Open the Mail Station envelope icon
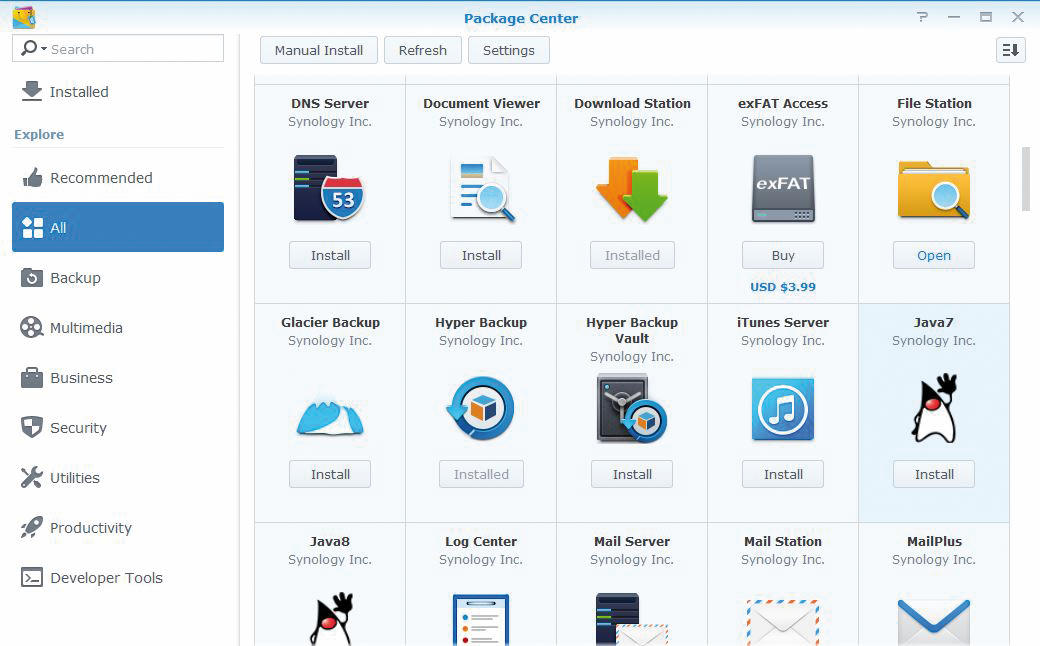The height and width of the screenshot is (646, 1040). pos(783,622)
